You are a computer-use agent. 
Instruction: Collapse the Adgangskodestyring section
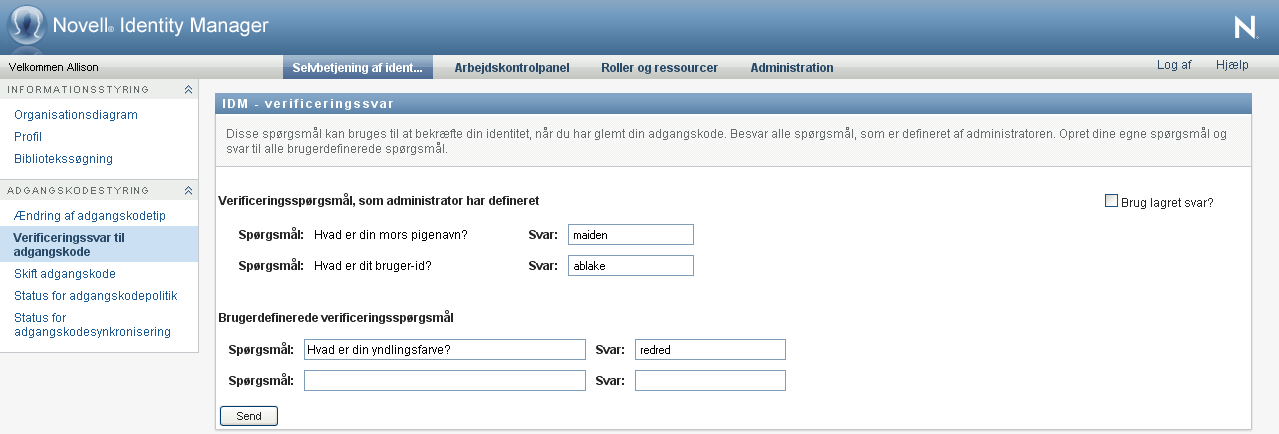(x=188, y=190)
